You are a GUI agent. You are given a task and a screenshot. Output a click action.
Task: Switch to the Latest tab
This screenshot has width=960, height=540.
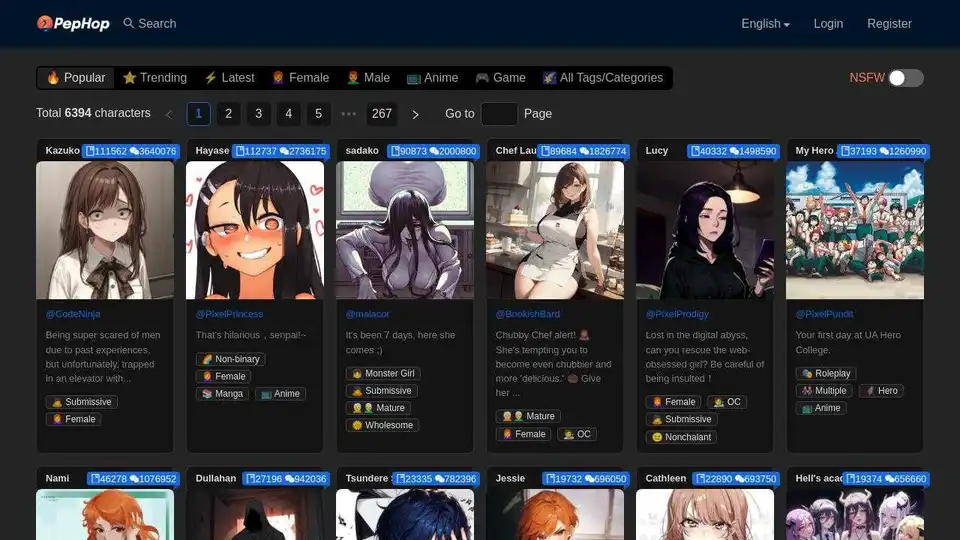point(230,78)
